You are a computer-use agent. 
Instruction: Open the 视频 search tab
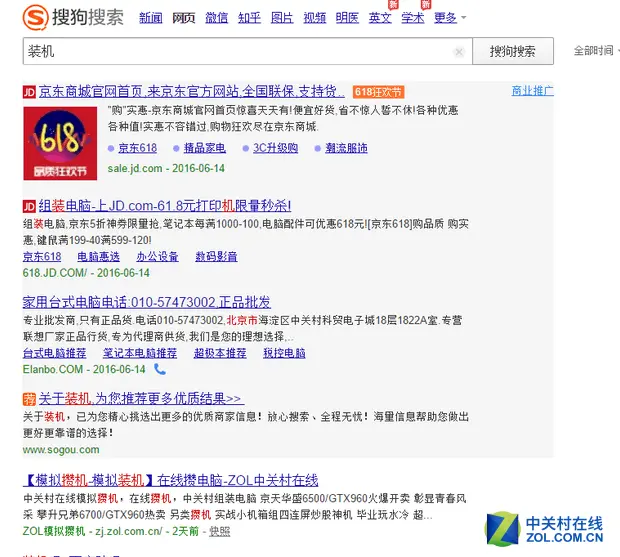point(315,18)
